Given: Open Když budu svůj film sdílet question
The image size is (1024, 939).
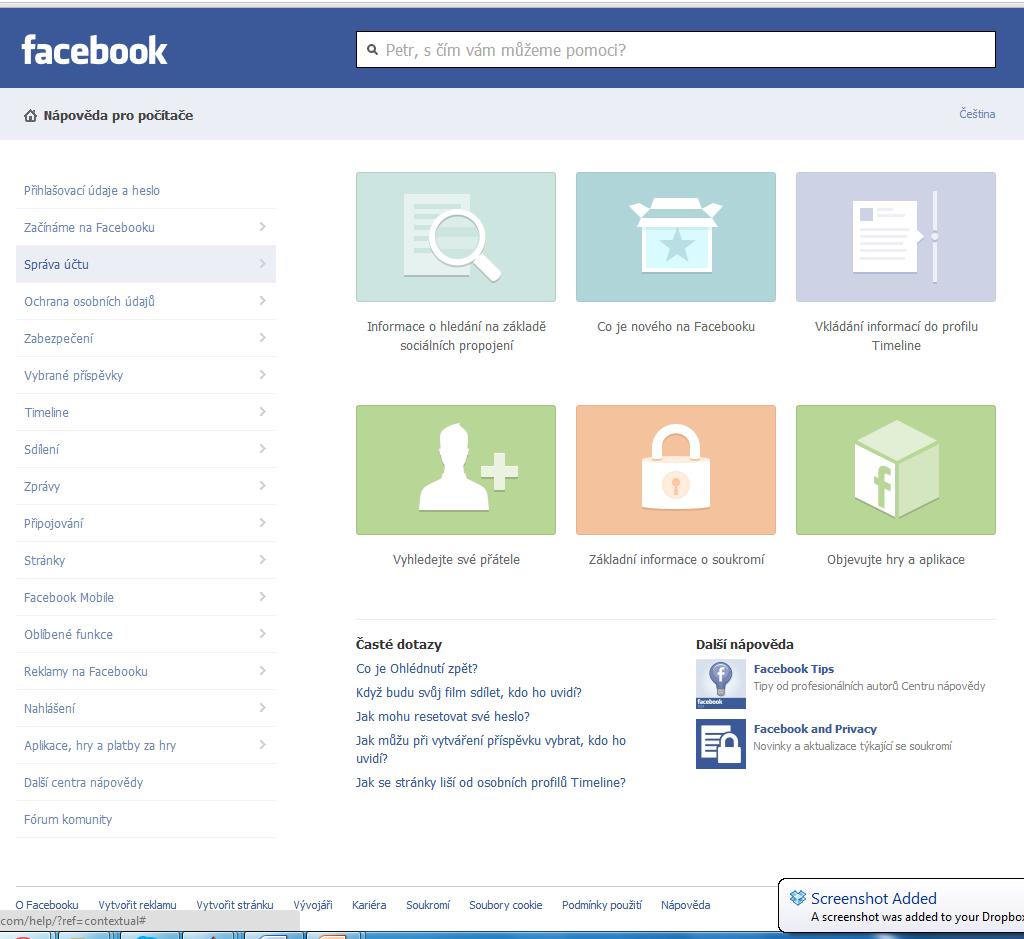Looking at the screenshot, I should tap(469, 693).
